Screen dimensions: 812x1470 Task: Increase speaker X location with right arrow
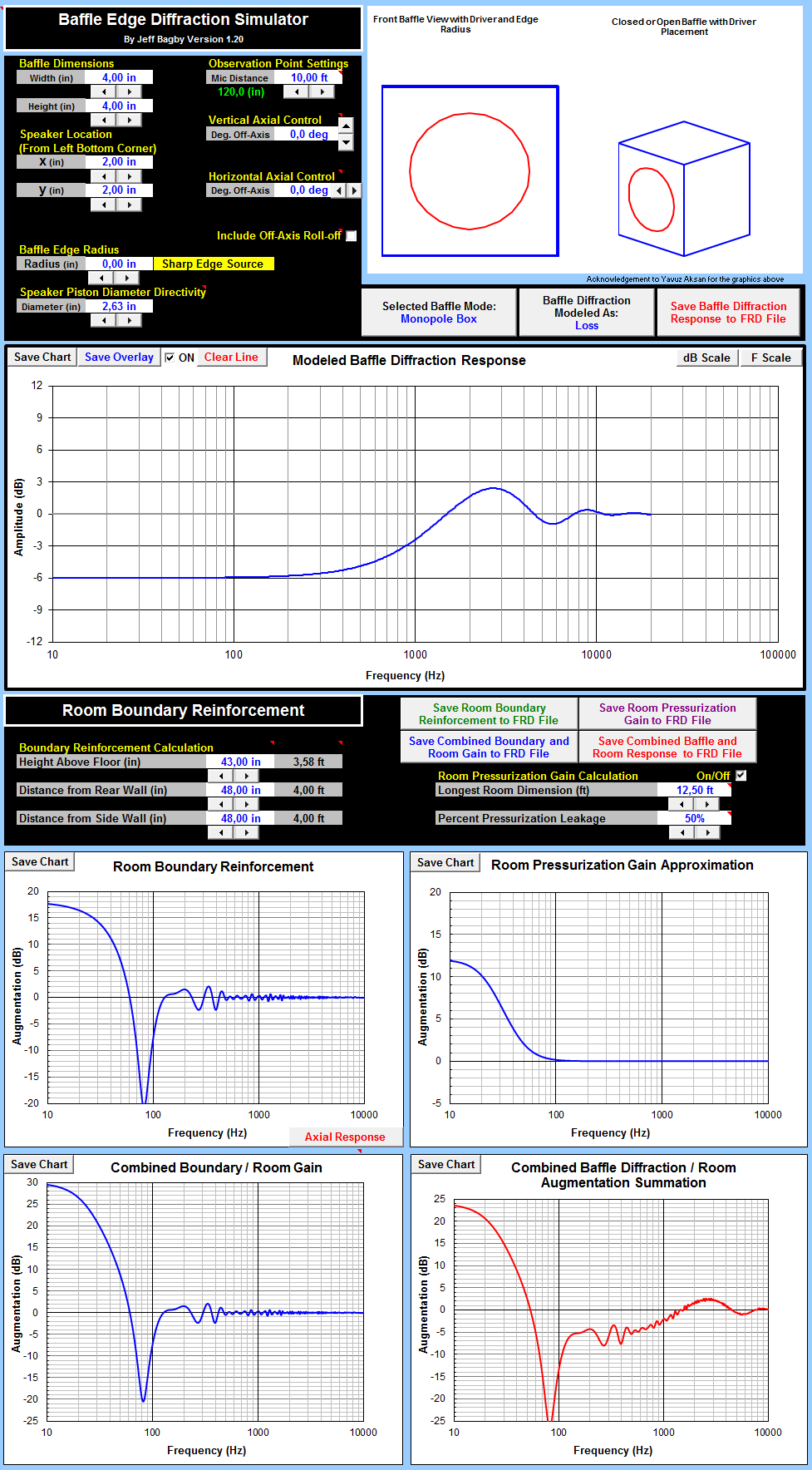pyautogui.click(x=129, y=176)
